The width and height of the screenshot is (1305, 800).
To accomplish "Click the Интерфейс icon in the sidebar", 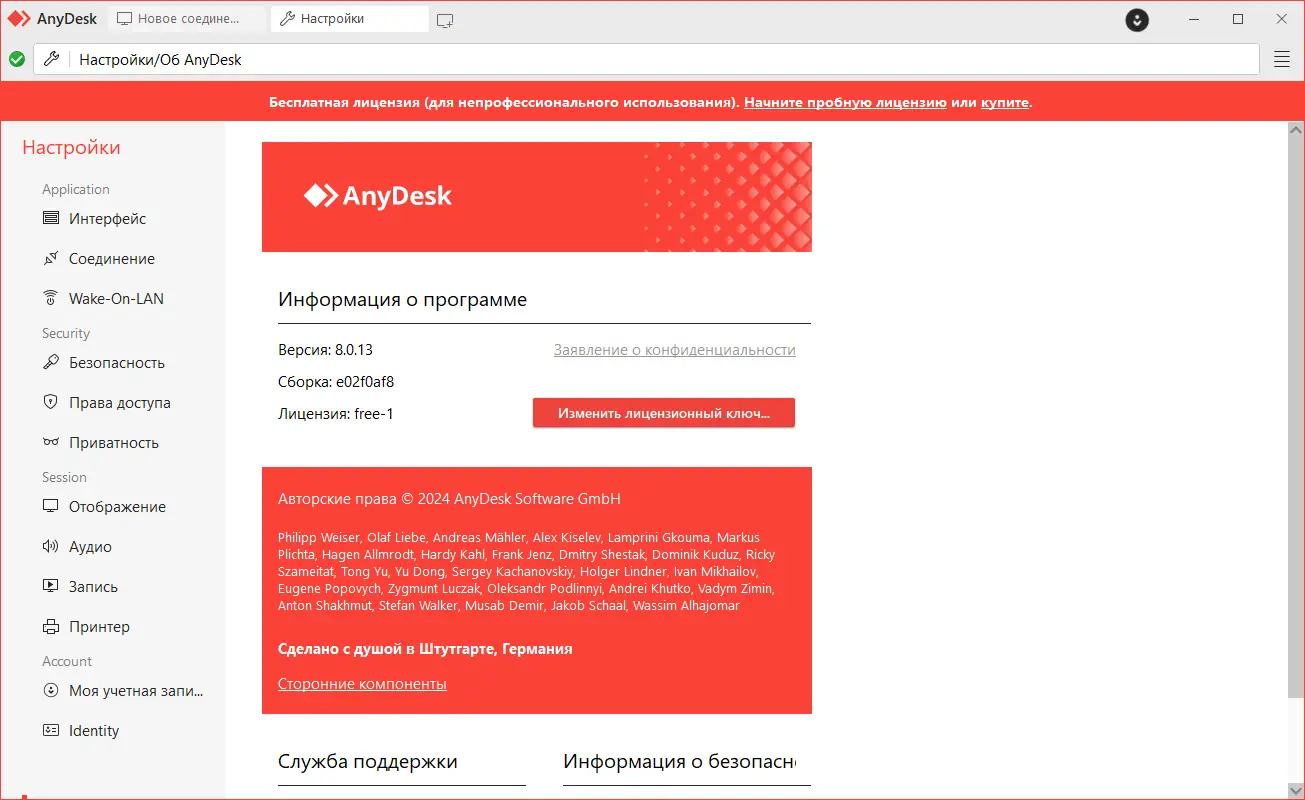I will [x=51, y=218].
